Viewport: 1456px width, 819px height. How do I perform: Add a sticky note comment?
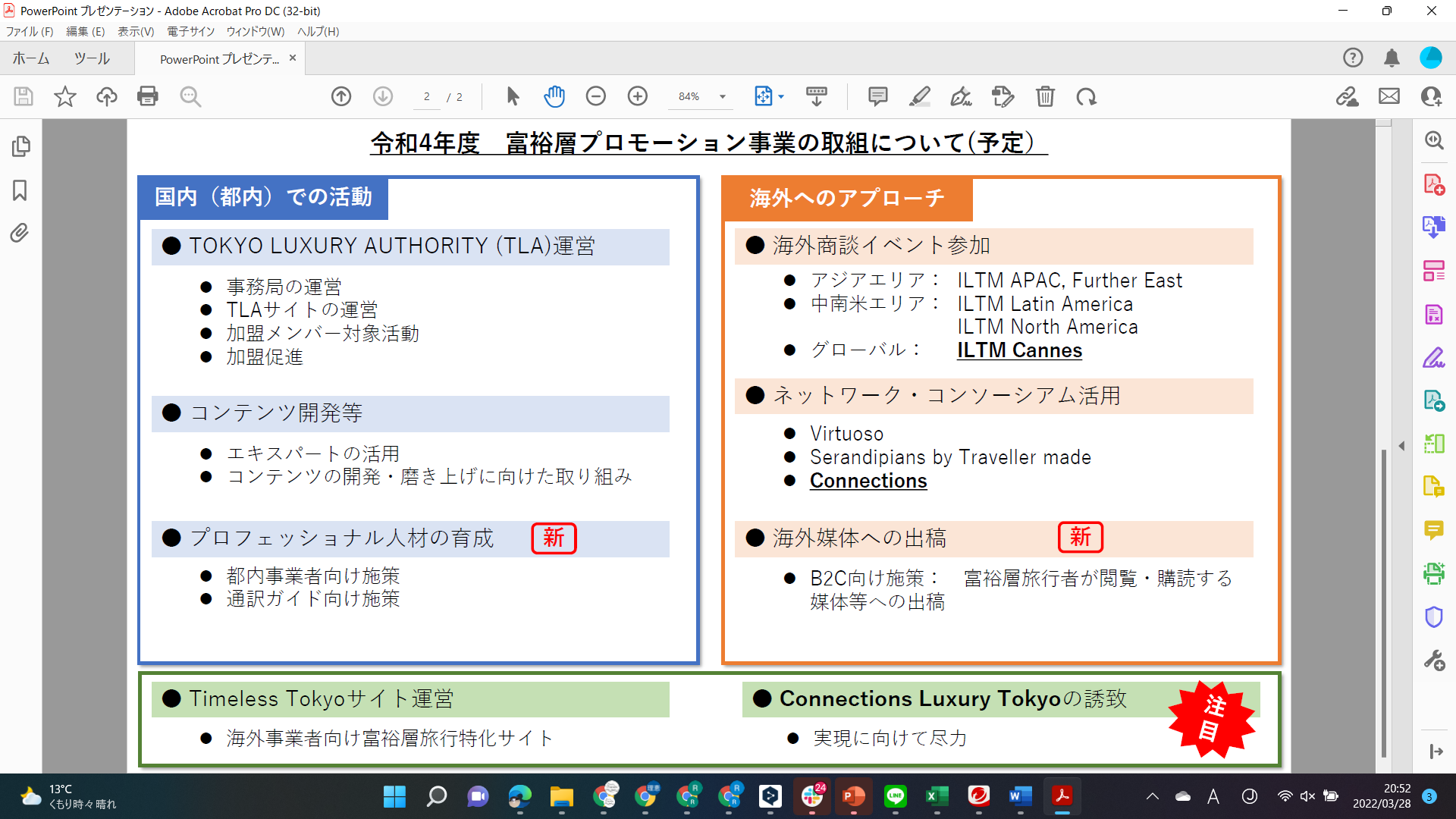[x=877, y=96]
